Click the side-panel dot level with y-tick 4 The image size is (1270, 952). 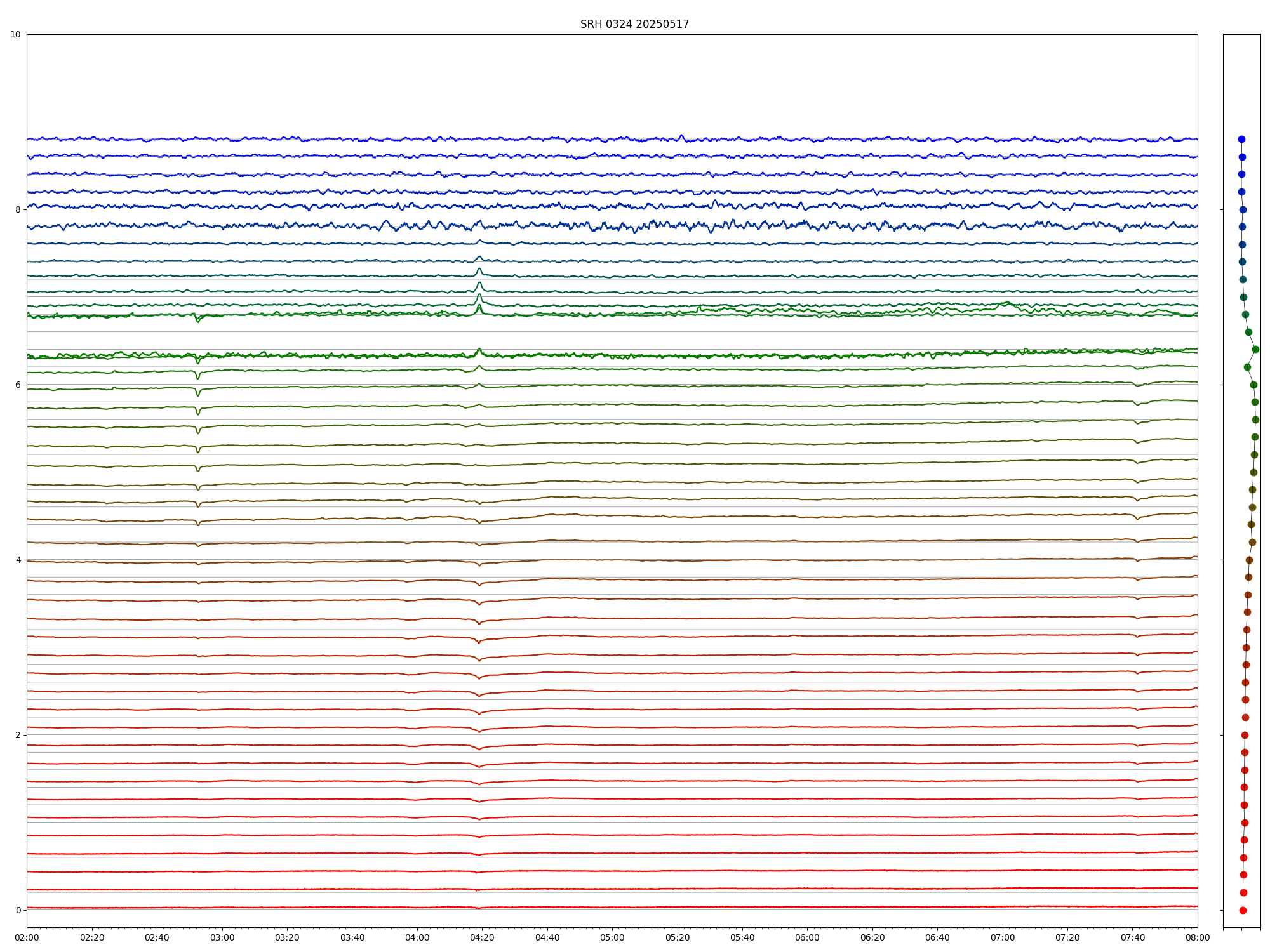click(x=1249, y=560)
